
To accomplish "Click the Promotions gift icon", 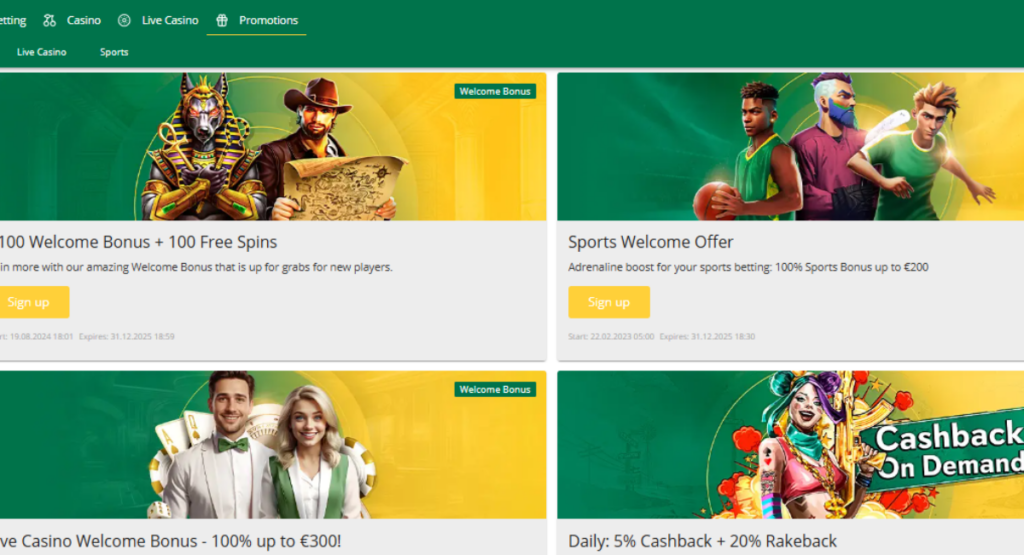I will 222,20.
